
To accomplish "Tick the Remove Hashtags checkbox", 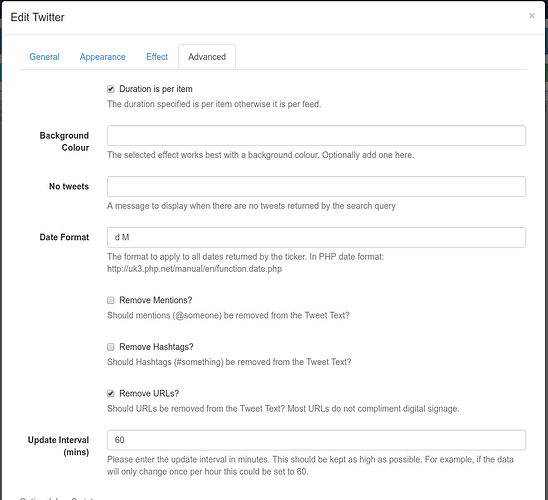I will click(x=111, y=347).
